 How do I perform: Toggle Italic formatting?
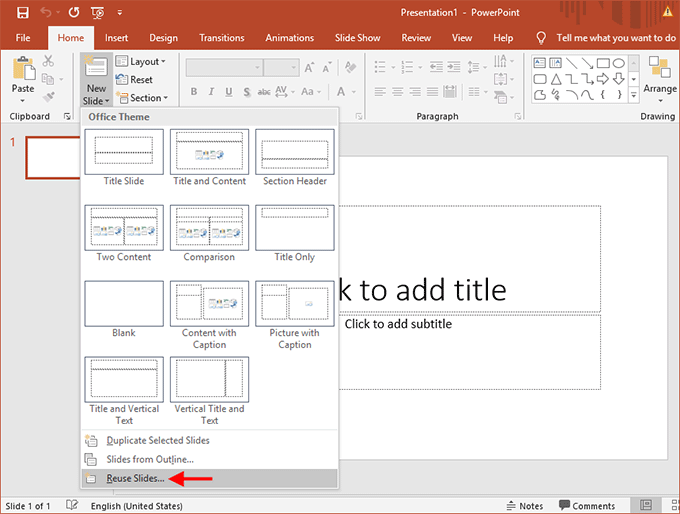click(211, 92)
